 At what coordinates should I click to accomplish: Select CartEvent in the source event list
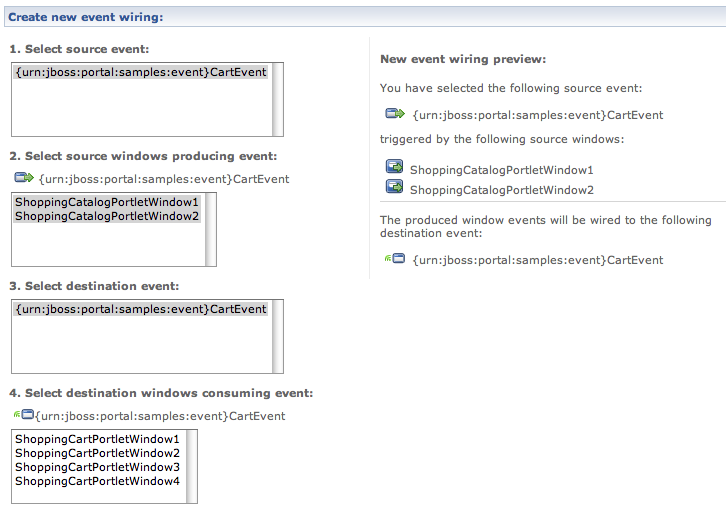[x=141, y=73]
